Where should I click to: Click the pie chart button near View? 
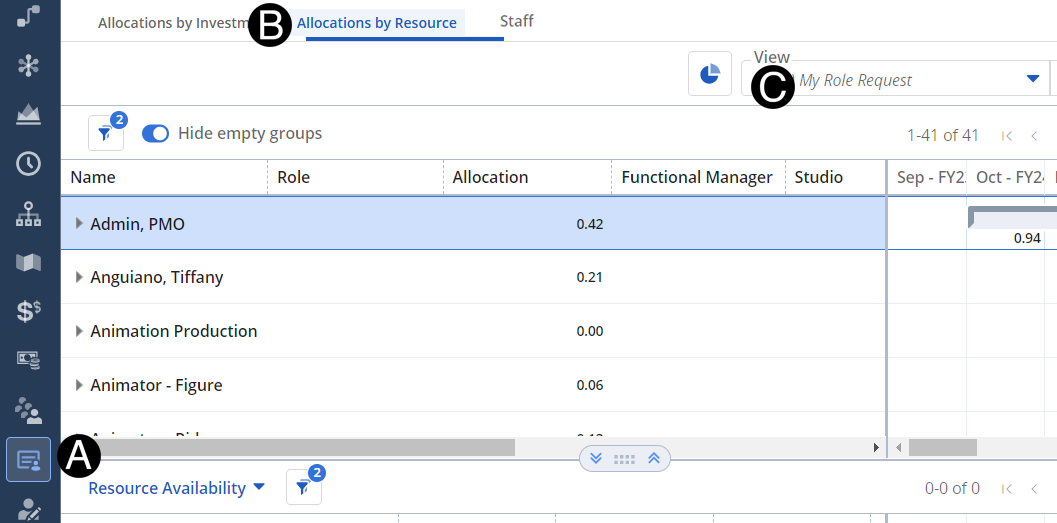(710, 75)
